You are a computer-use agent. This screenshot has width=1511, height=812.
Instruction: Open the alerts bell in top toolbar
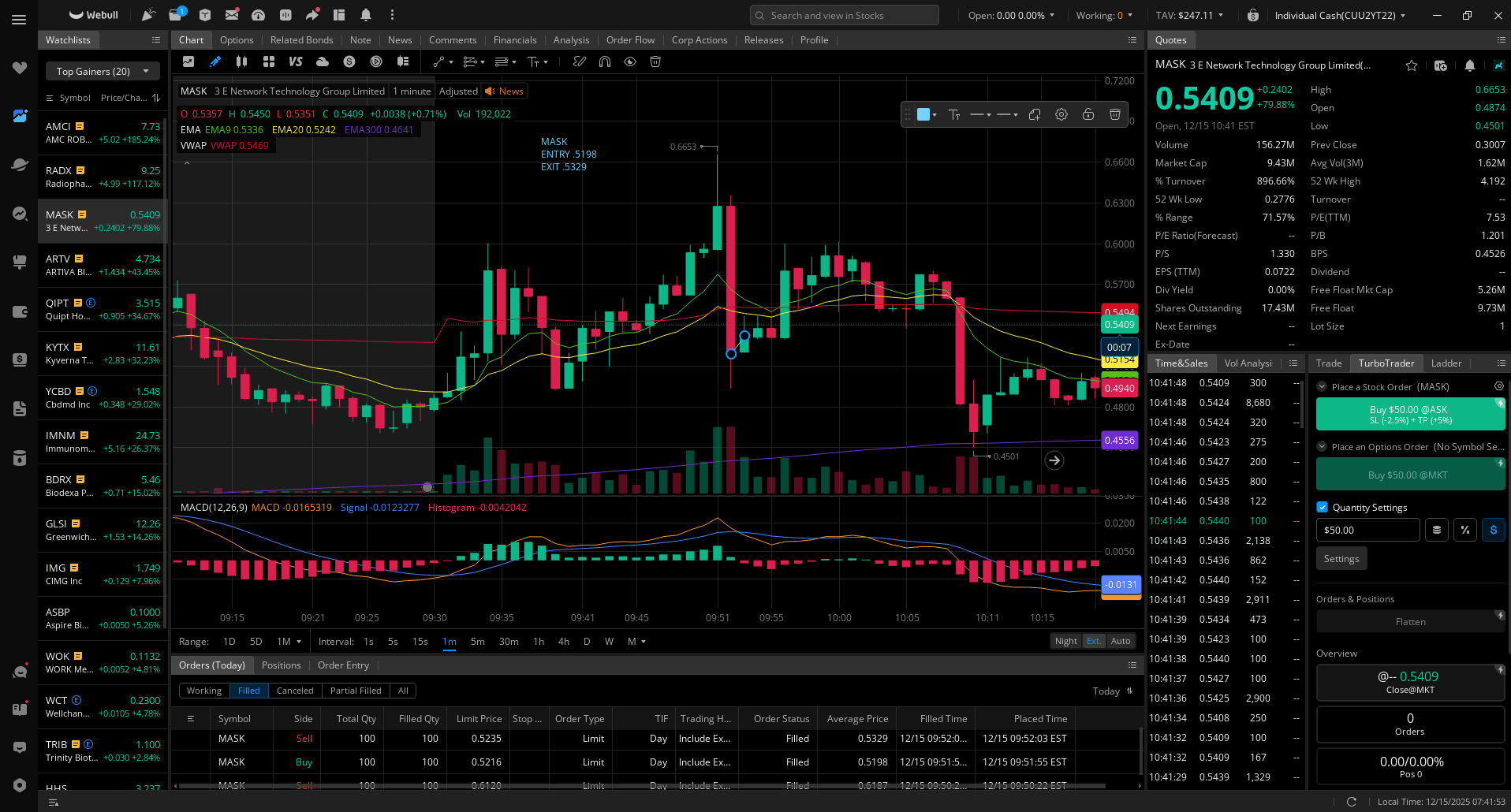click(366, 15)
